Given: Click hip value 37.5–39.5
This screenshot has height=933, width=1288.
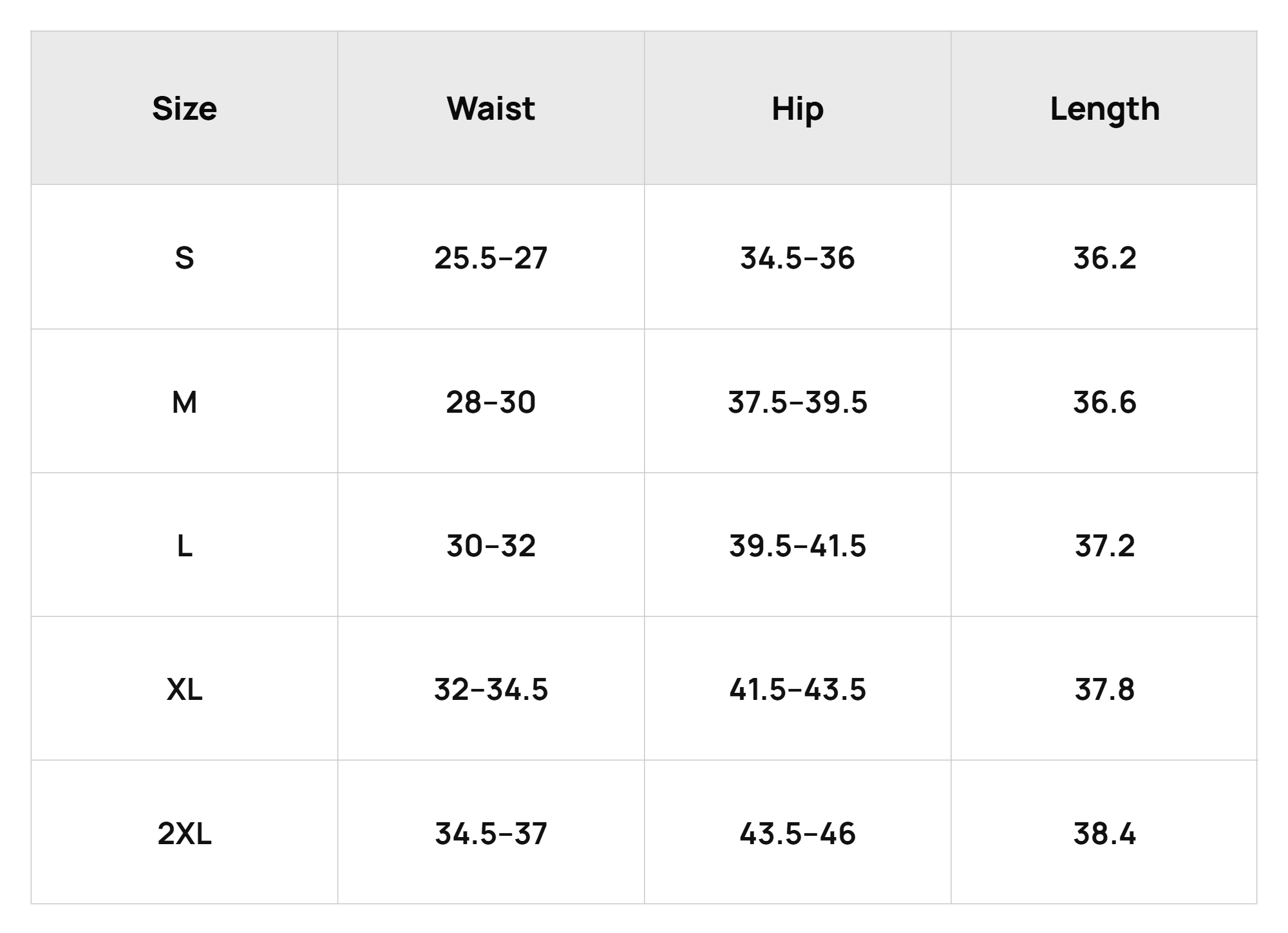Looking at the screenshot, I should (797, 402).
